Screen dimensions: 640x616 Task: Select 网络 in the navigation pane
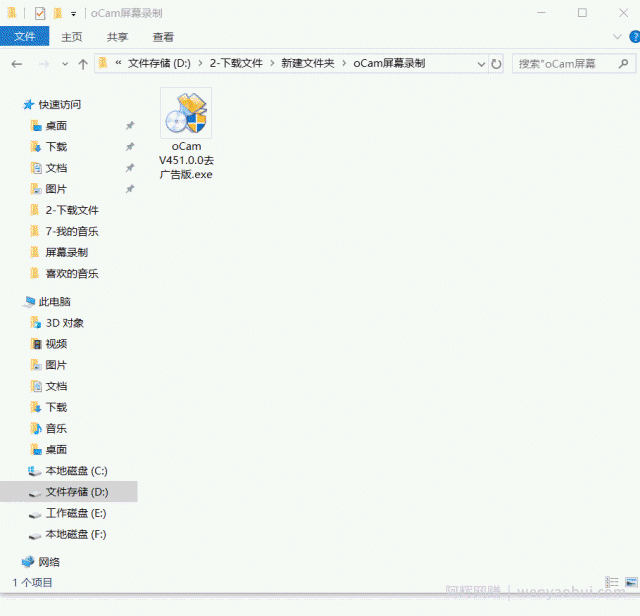49,562
